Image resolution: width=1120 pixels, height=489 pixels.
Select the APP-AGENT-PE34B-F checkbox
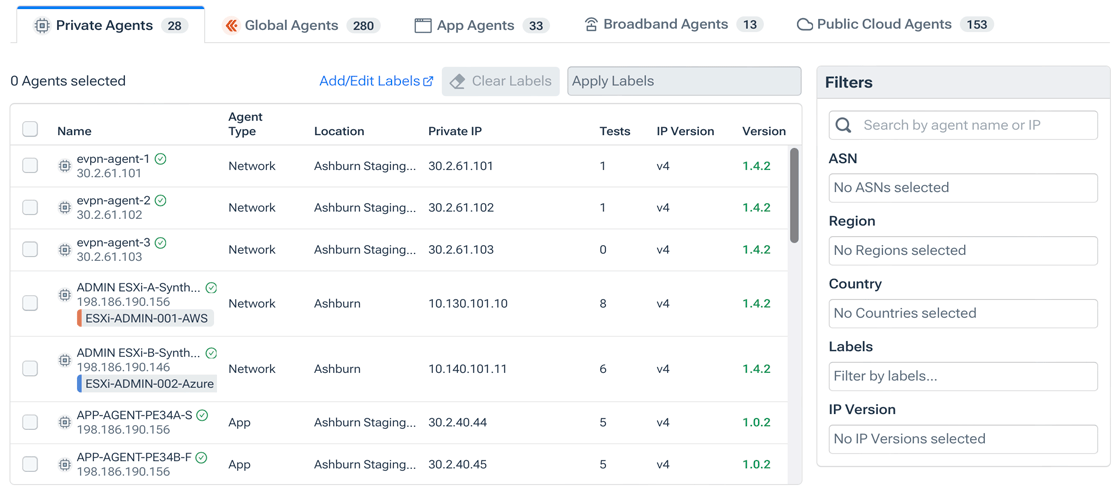(x=30, y=465)
